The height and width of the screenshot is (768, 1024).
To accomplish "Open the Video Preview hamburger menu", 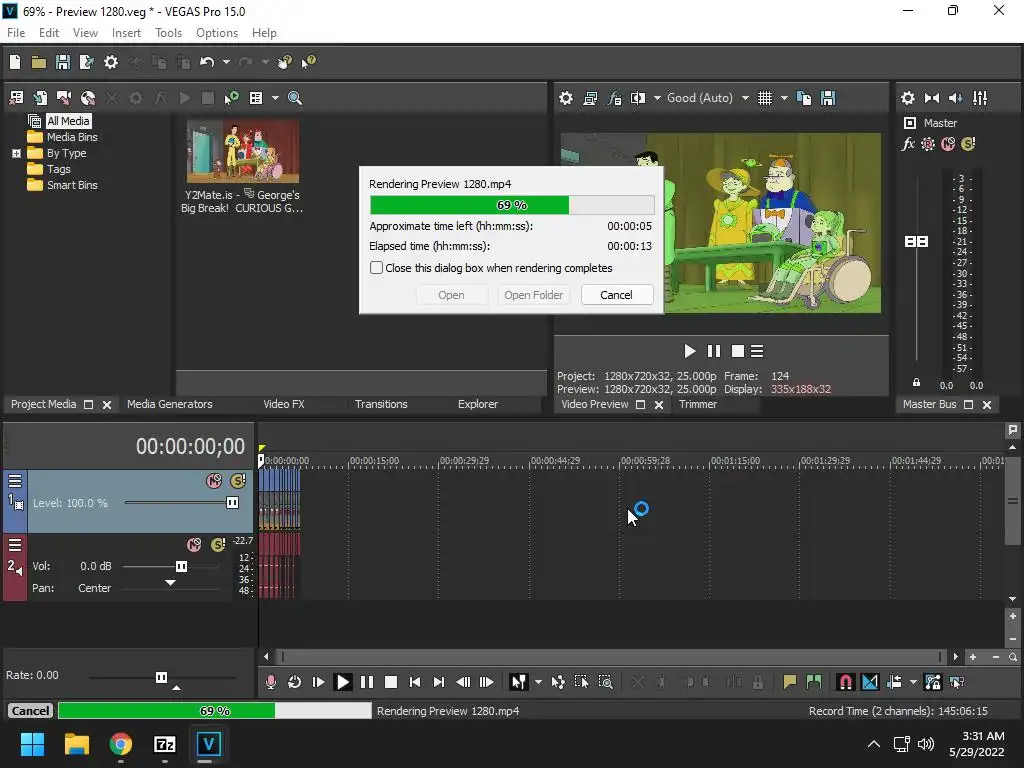I will click(x=758, y=351).
